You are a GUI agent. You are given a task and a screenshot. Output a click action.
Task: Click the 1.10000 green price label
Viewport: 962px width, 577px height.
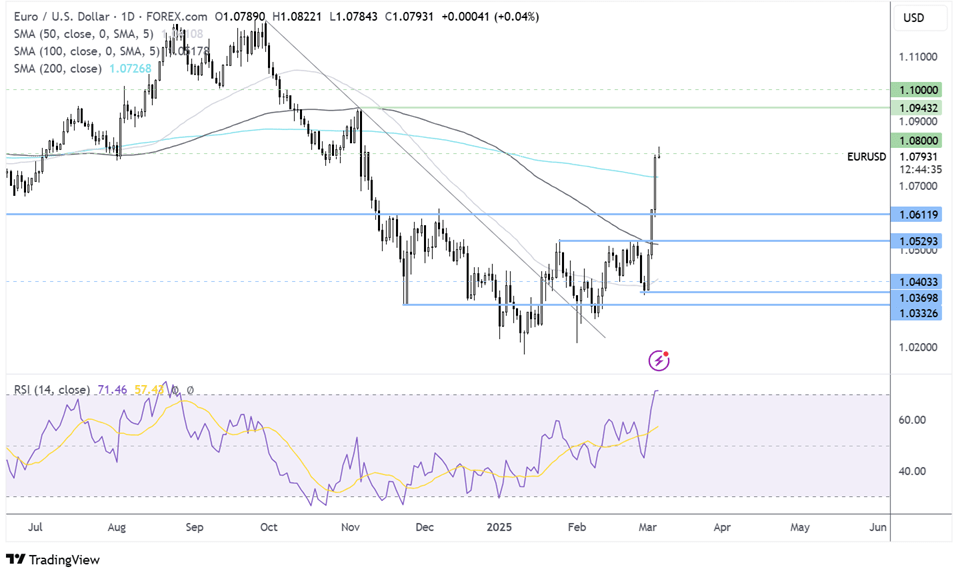(918, 89)
